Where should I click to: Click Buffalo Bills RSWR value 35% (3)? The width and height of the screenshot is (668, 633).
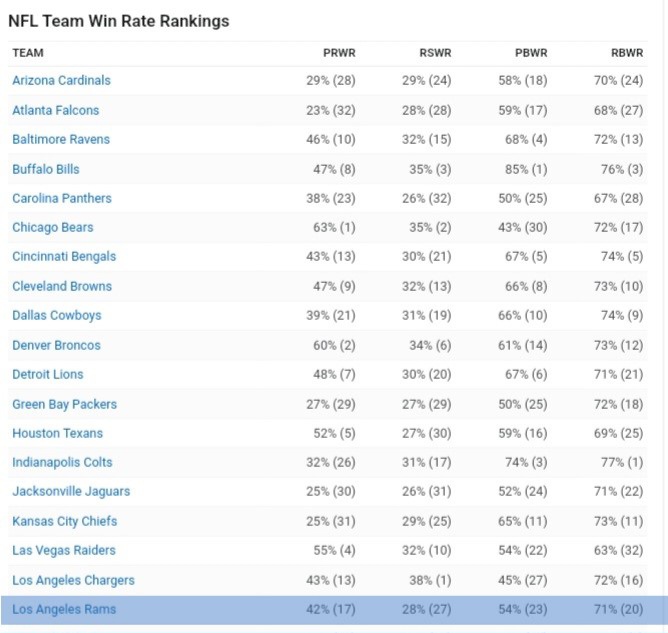(430, 169)
